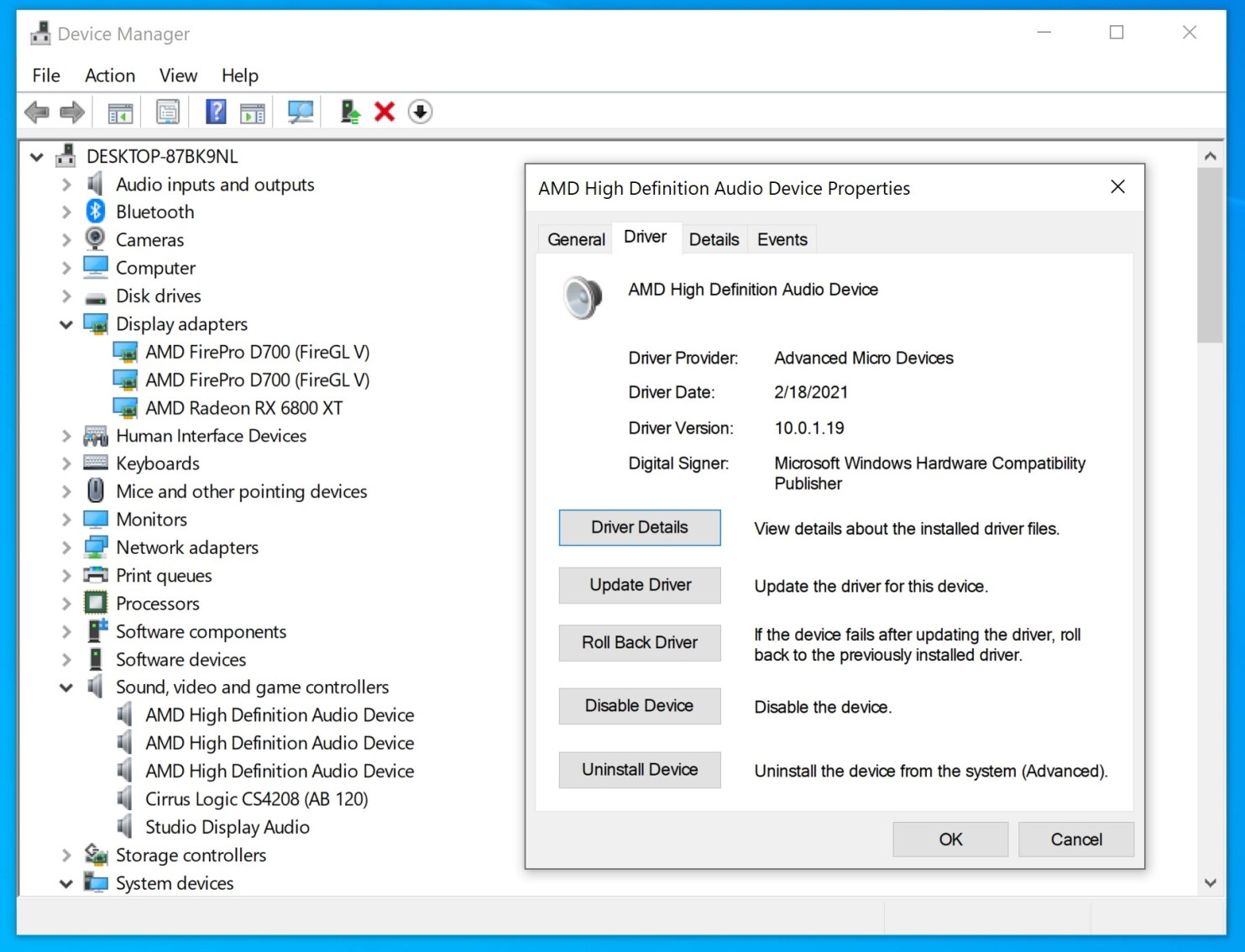Collapse the DESKTOP-87BK9NL root node
This screenshot has width=1245, height=952.
pos(36,156)
